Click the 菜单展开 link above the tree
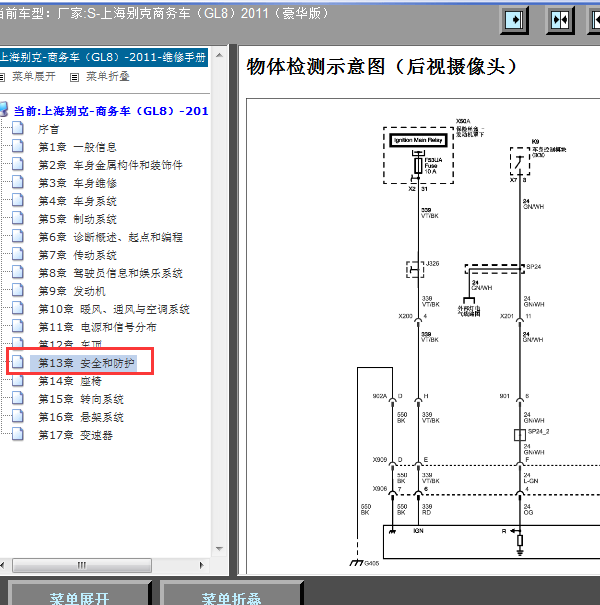 point(34,76)
